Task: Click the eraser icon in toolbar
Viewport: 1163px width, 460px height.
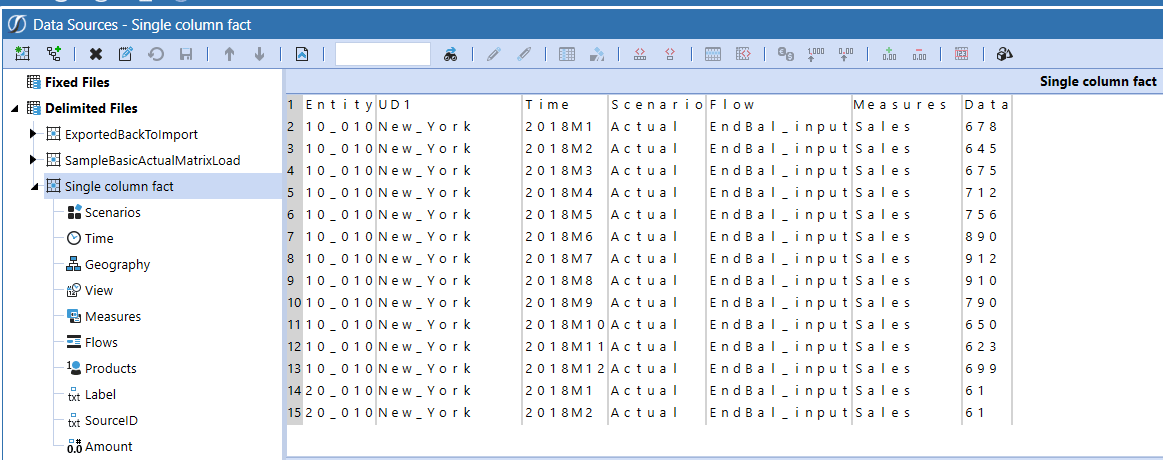Action: point(597,53)
